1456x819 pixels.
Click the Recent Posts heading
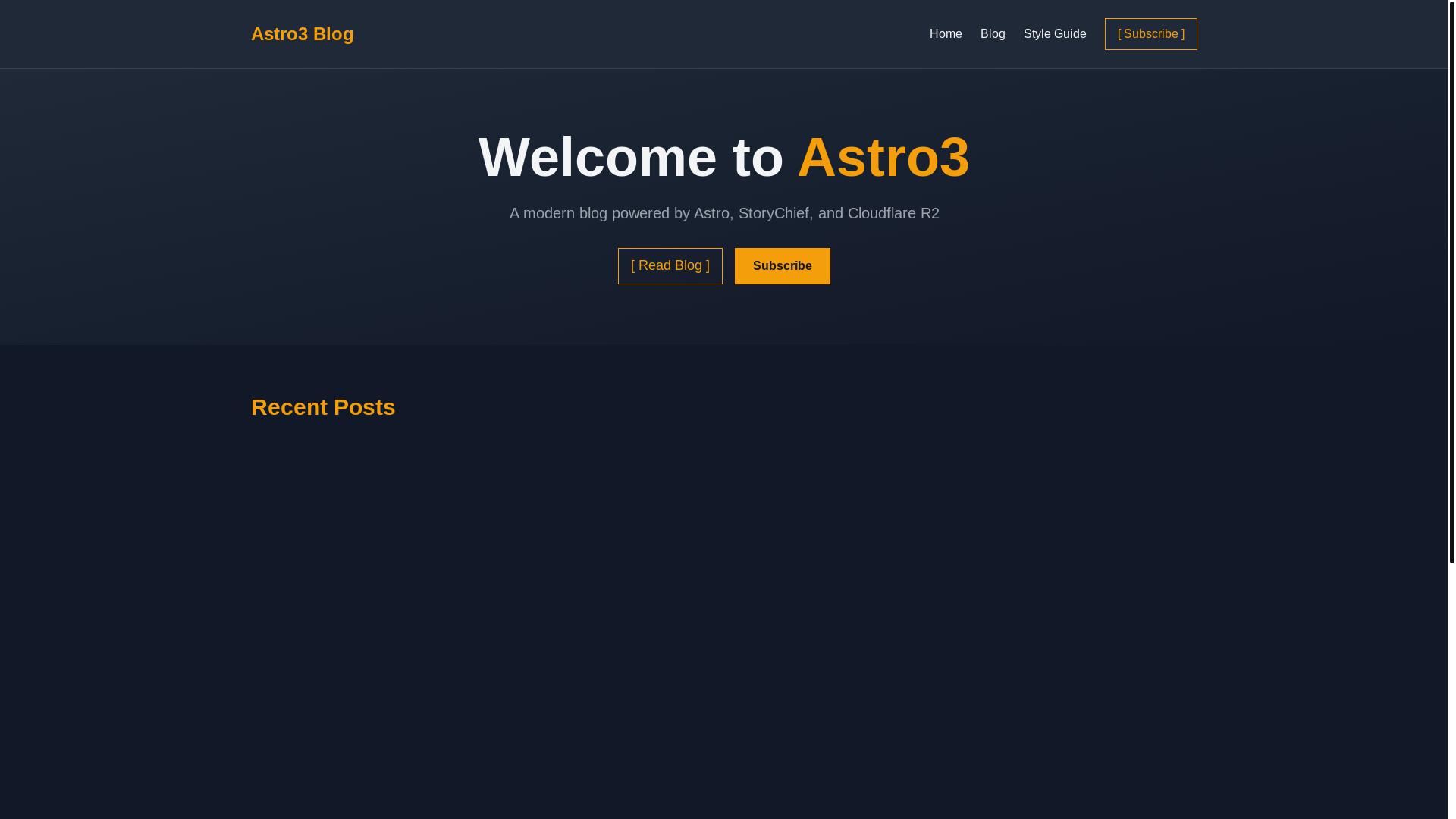click(x=323, y=407)
